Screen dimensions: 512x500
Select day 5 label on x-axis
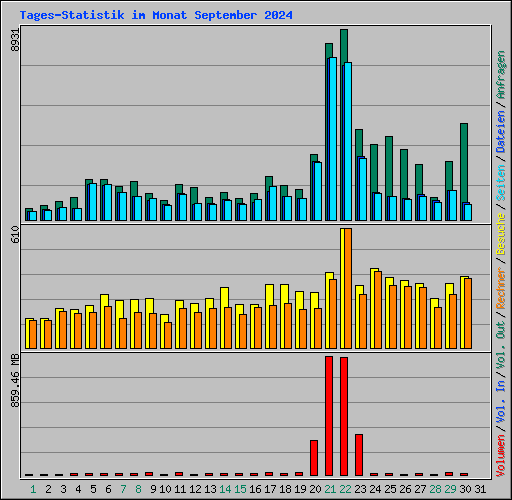93,489
